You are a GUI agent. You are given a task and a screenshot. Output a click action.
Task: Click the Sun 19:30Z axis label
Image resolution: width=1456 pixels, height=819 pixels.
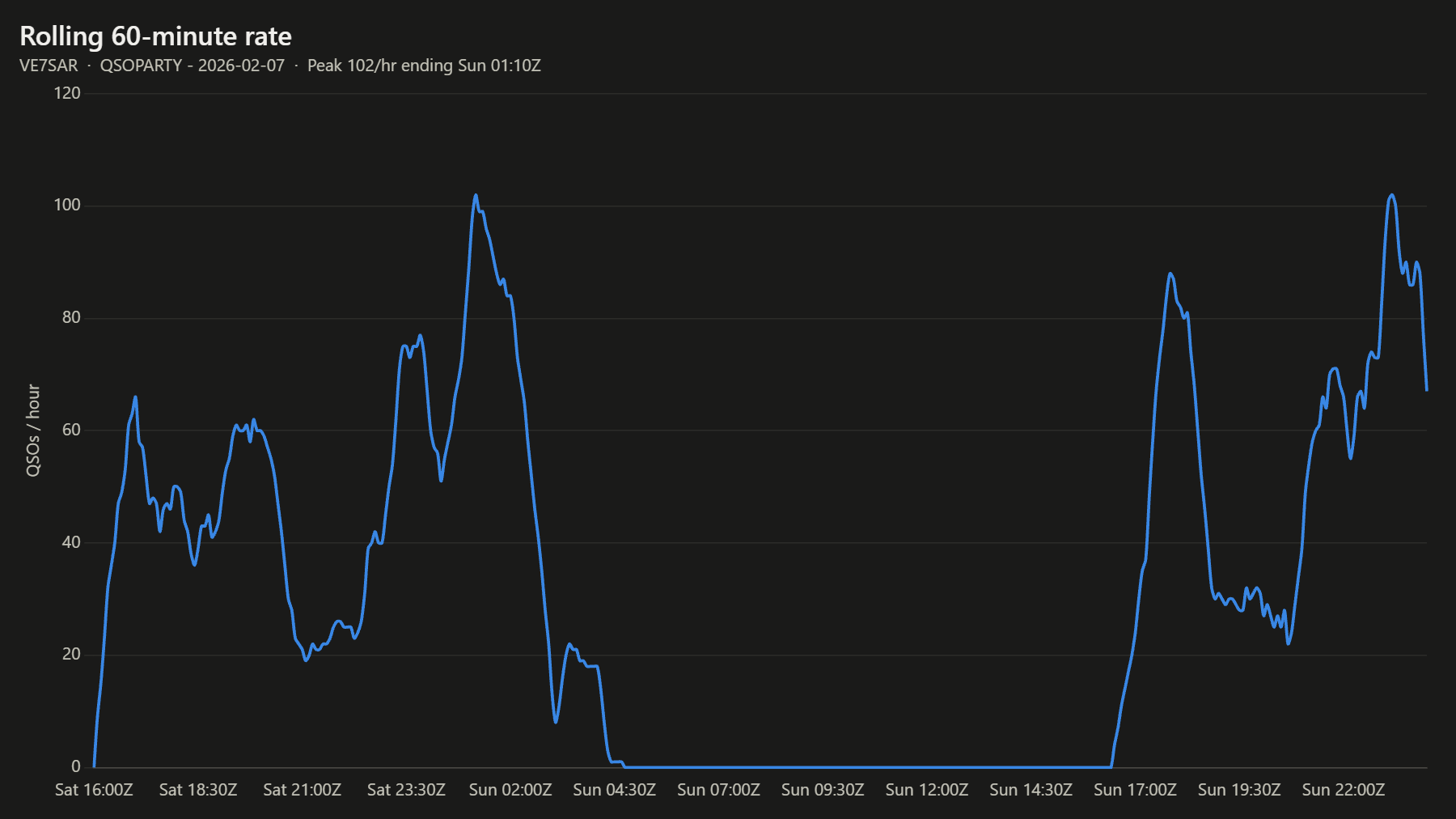coord(1239,790)
